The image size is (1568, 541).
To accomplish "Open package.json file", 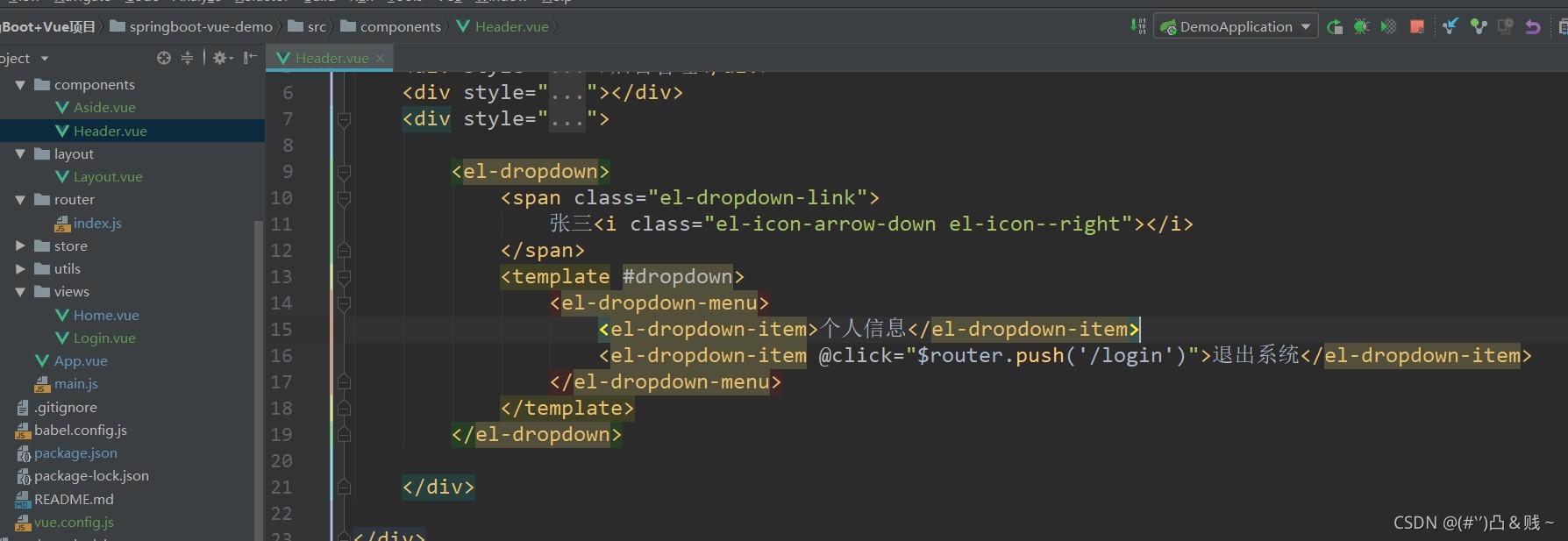I will coord(75,453).
